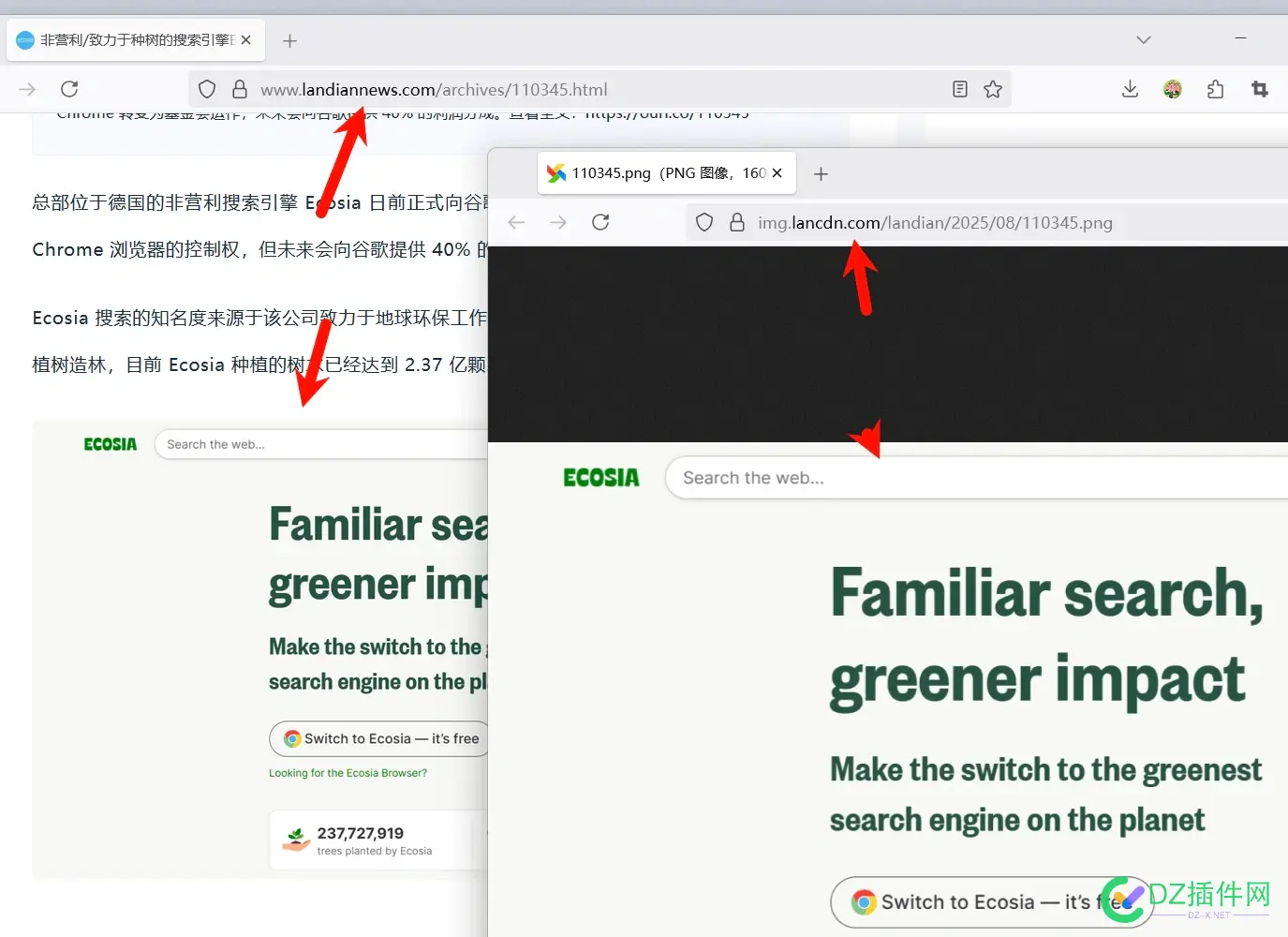The height and width of the screenshot is (937, 1288).
Task: Open new tab beside 110345.png tab
Action: (822, 173)
